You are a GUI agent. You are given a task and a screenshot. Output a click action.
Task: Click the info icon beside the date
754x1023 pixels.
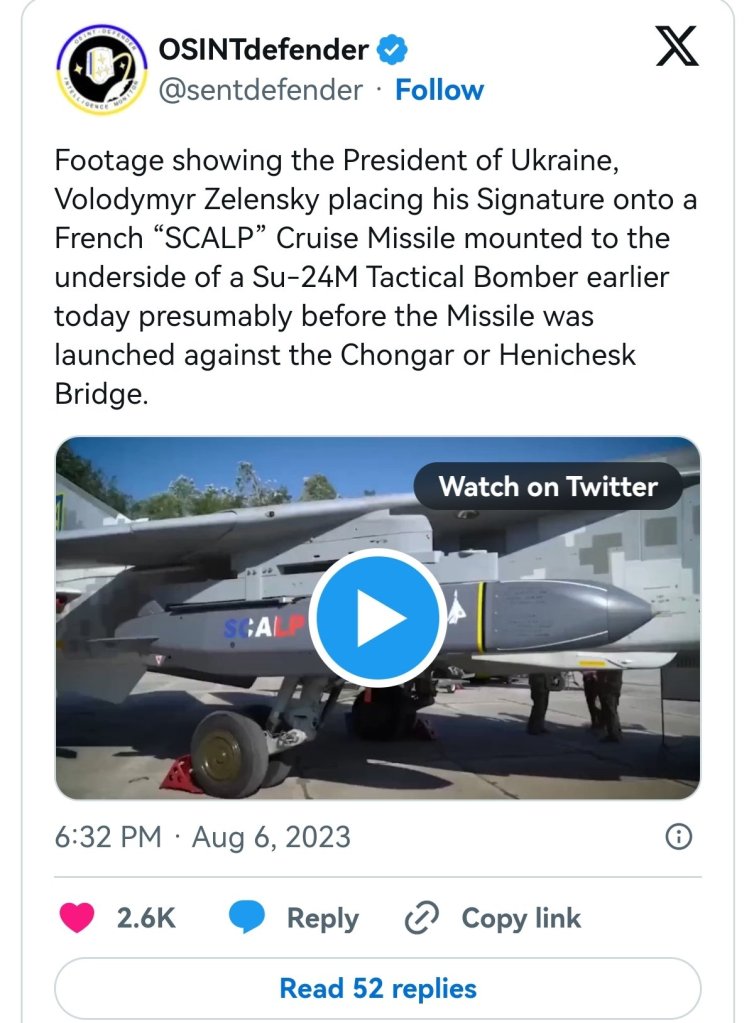pos(679,837)
